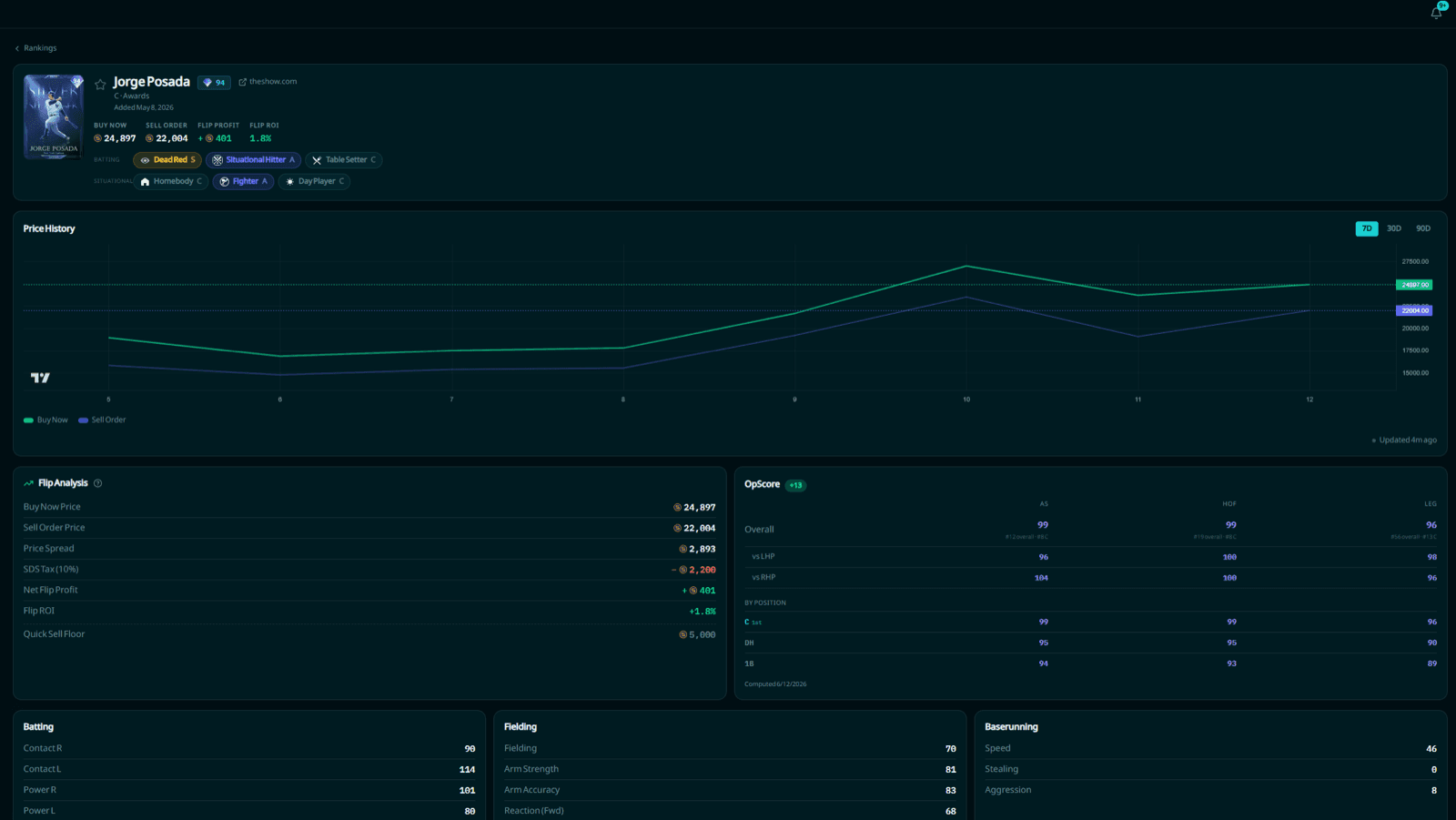The height and width of the screenshot is (820, 1456).
Task: Open the Jorge Posada card image
Action: [x=54, y=116]
